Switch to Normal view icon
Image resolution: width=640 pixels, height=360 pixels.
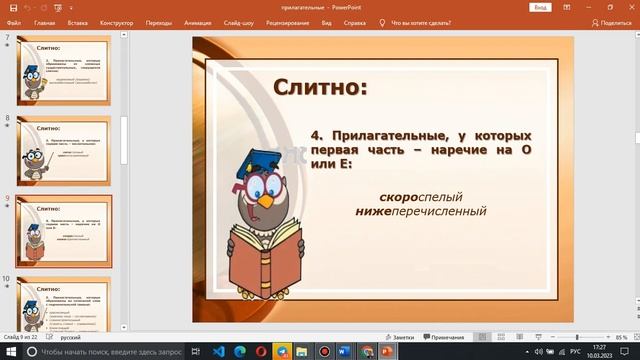(x=482, y=337)
